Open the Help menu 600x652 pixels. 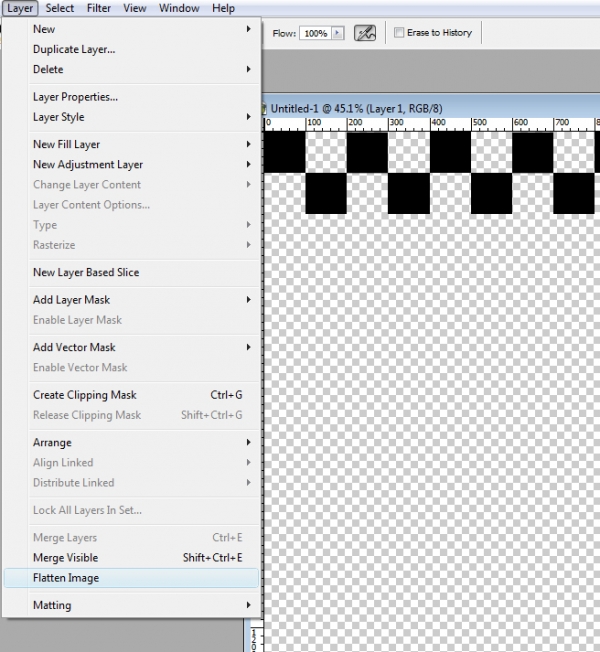(x=223, y=8)
